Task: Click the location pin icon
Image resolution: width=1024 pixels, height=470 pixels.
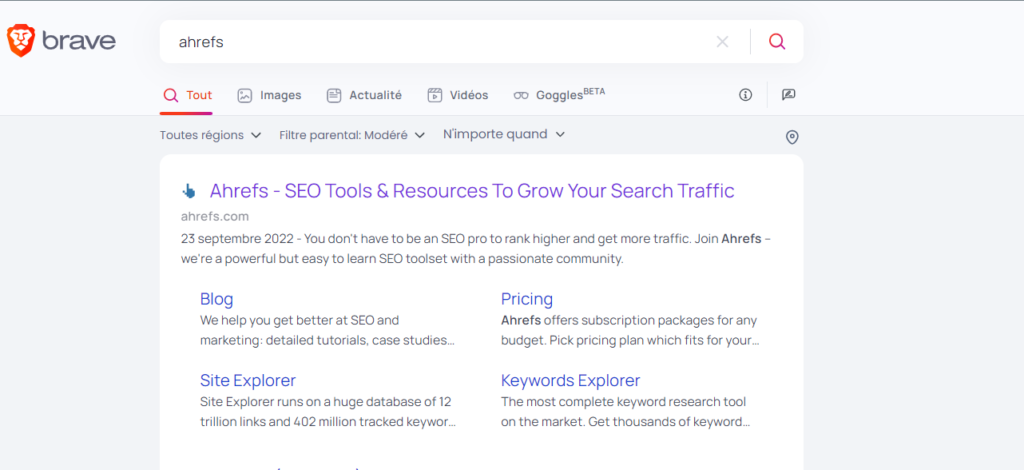Action: 792,137
